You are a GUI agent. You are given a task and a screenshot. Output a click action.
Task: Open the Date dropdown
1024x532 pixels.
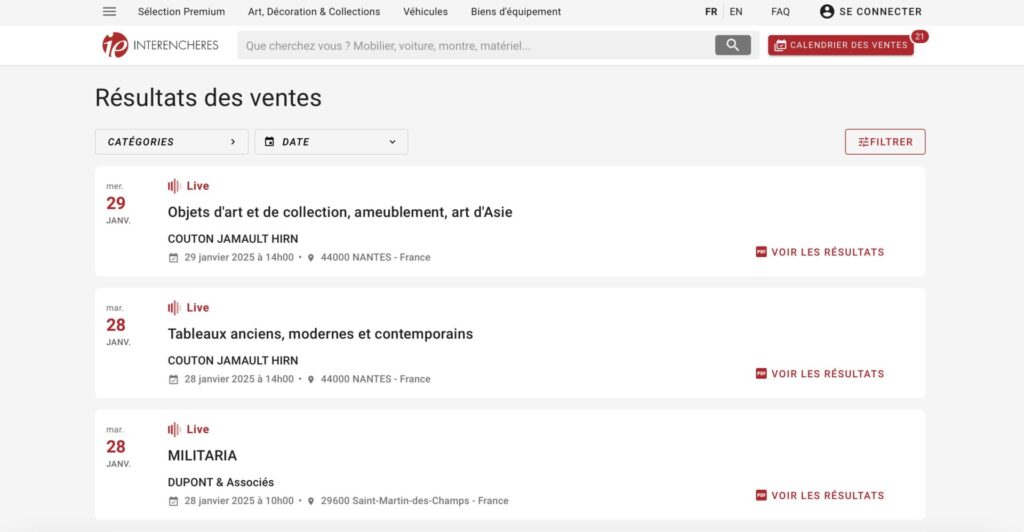coord(331,142)
